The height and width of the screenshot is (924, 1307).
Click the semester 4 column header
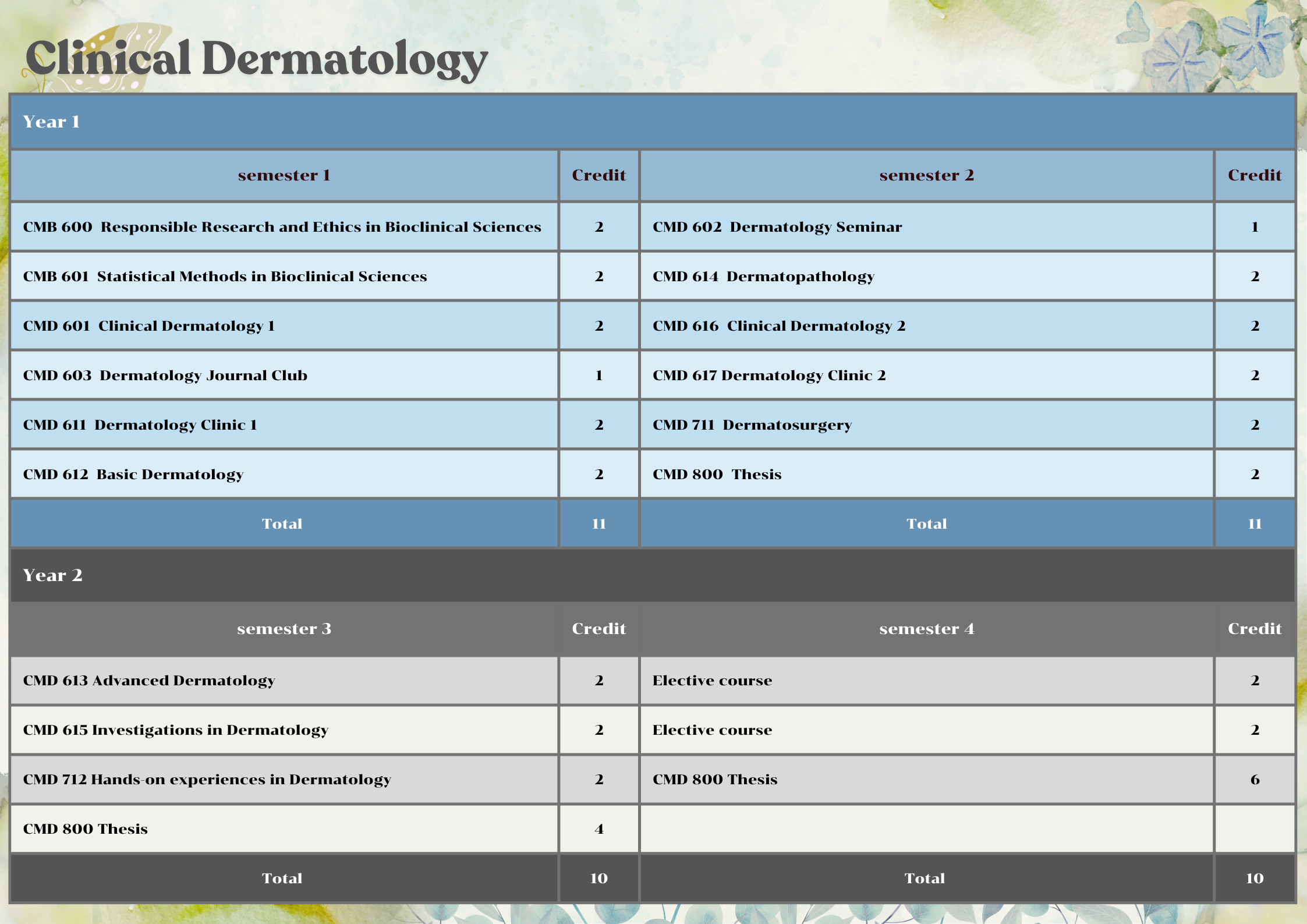(926, 629)
